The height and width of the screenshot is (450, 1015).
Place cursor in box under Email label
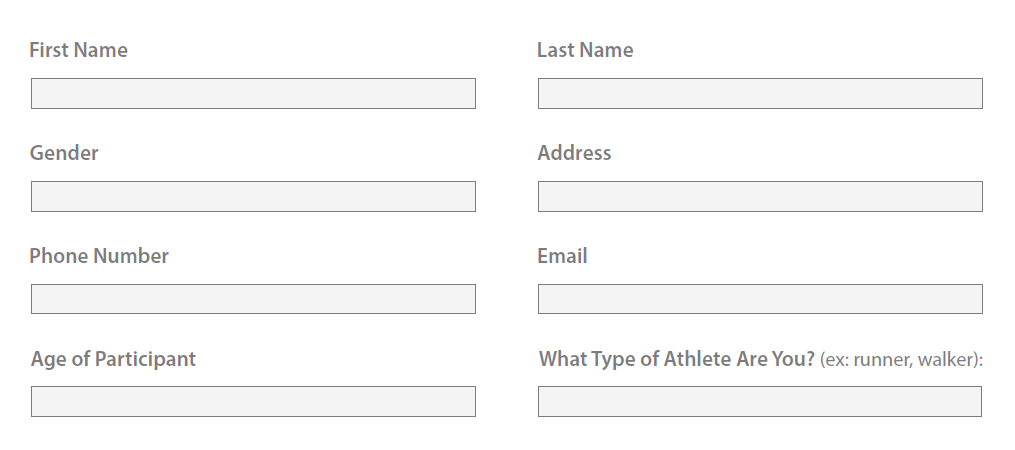click(x=760, y=299)
